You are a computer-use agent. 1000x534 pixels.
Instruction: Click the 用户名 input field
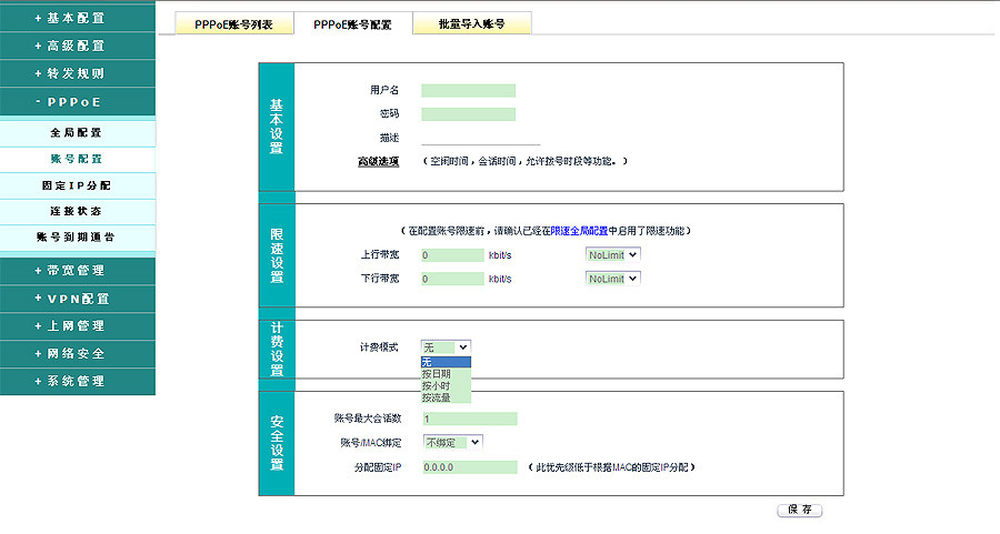[x=468, y=90]
